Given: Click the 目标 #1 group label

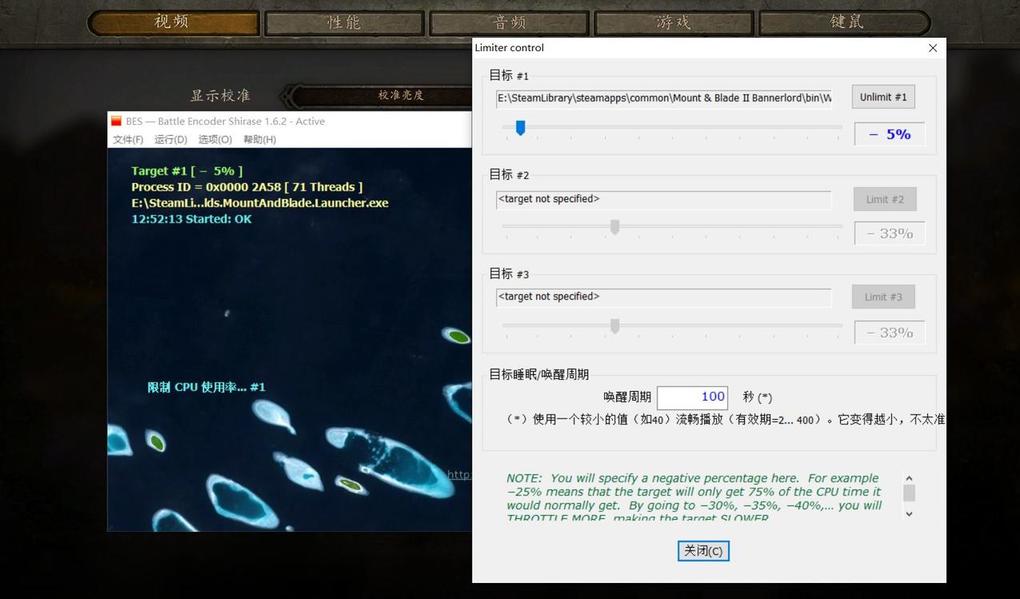Looking at the screenshot, I should [x=509, y=75].
